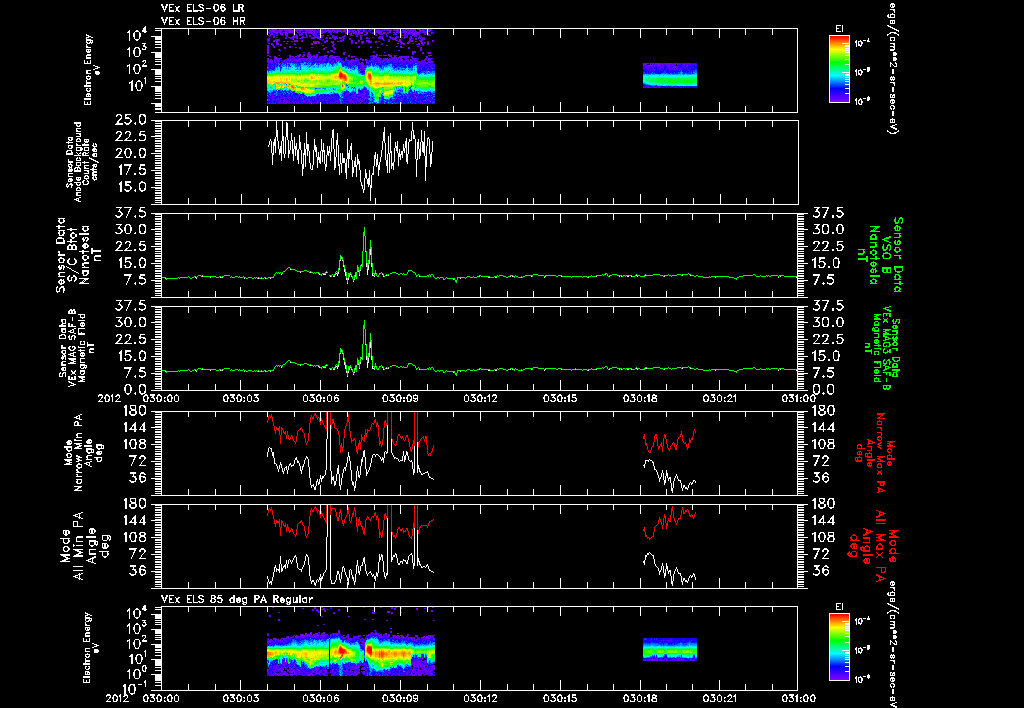The width and height of the screenshot is (1024, 708).
Task: Select the top EI color scale bar
Action: point(839,69)
